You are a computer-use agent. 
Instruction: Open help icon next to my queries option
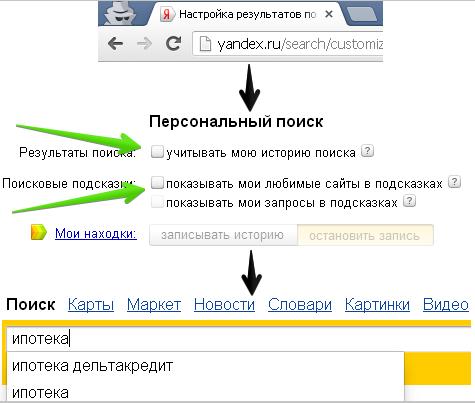pyautogui.click(x=410, y=201)
